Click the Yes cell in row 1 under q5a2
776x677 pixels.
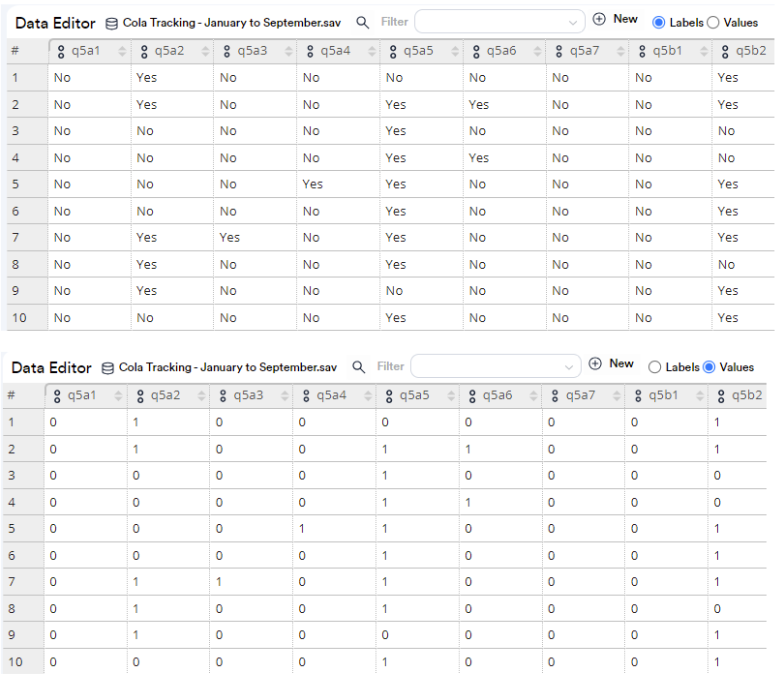146,78
